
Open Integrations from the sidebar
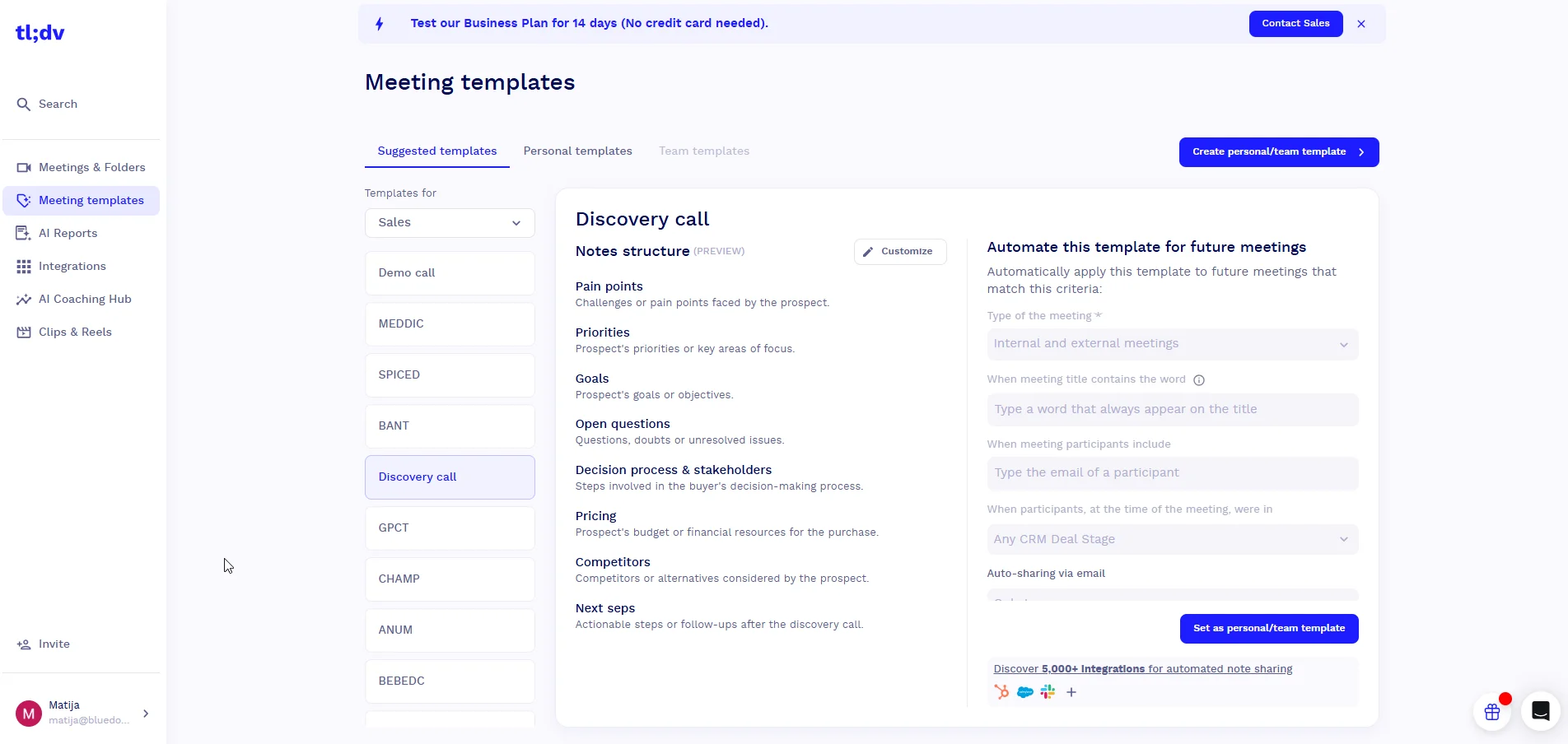24,266
